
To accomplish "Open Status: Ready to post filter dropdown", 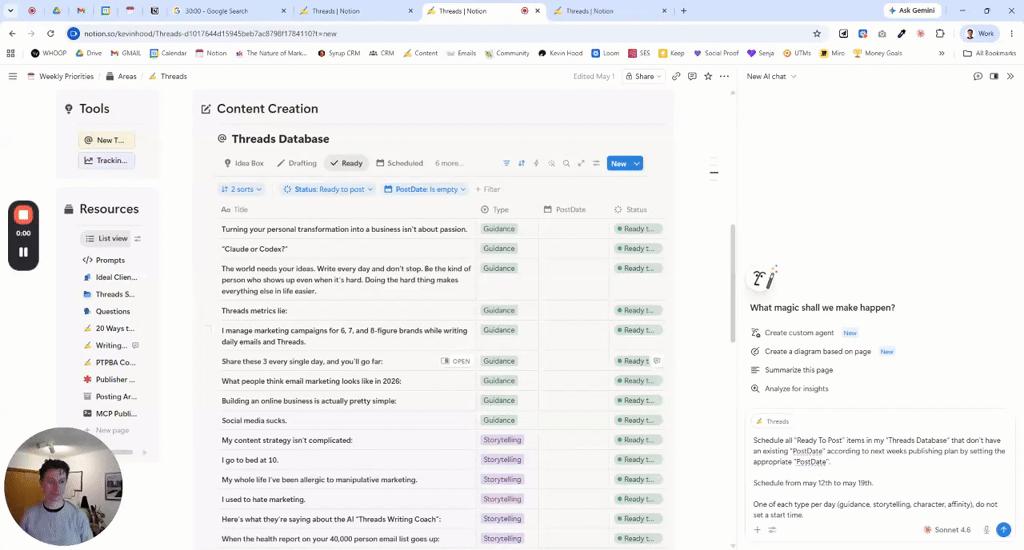I will 328,189.
